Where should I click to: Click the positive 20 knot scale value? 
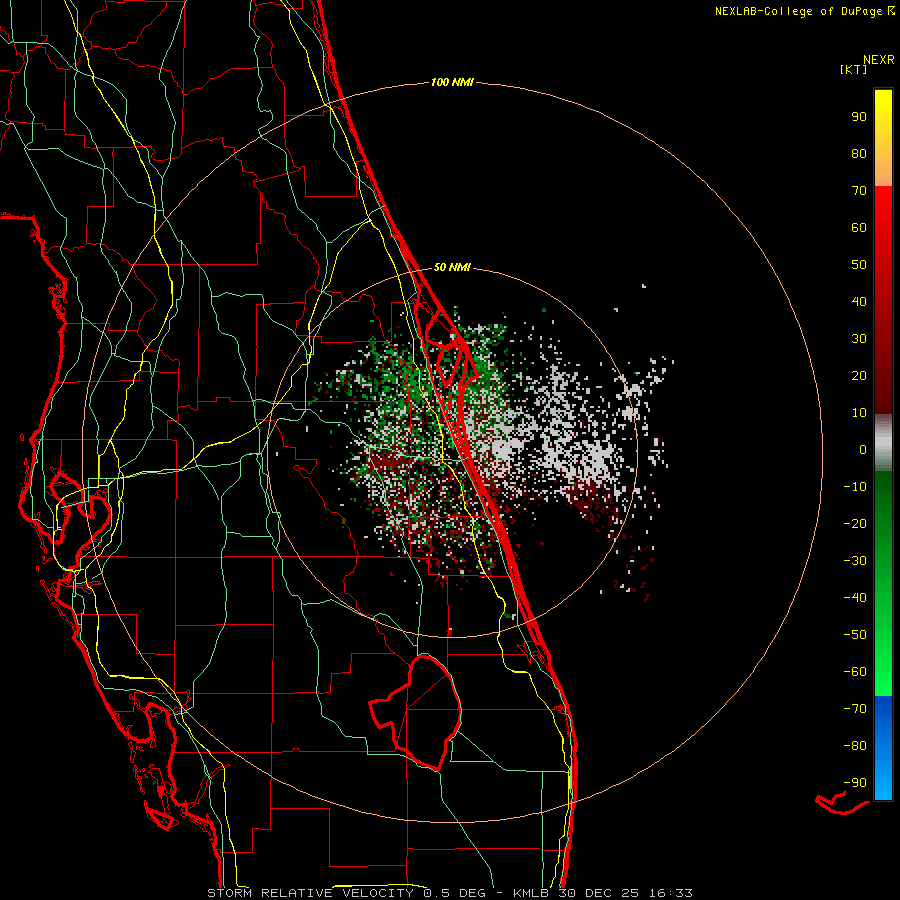[859, 375]
